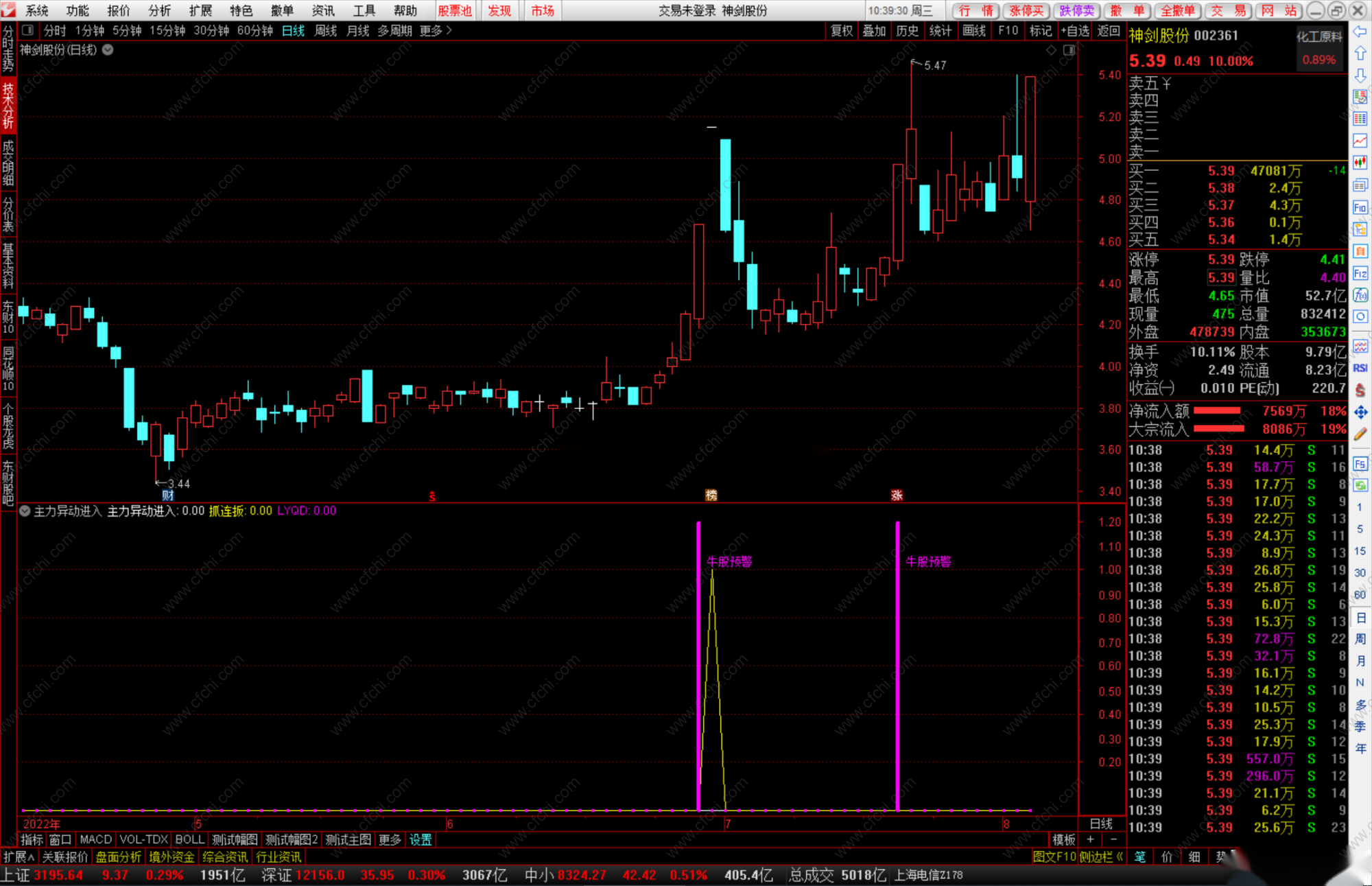The height and width of the screenshot is (886, 1372).
Task: Open the RSI indicator icon
Action: pos(1360,369)
